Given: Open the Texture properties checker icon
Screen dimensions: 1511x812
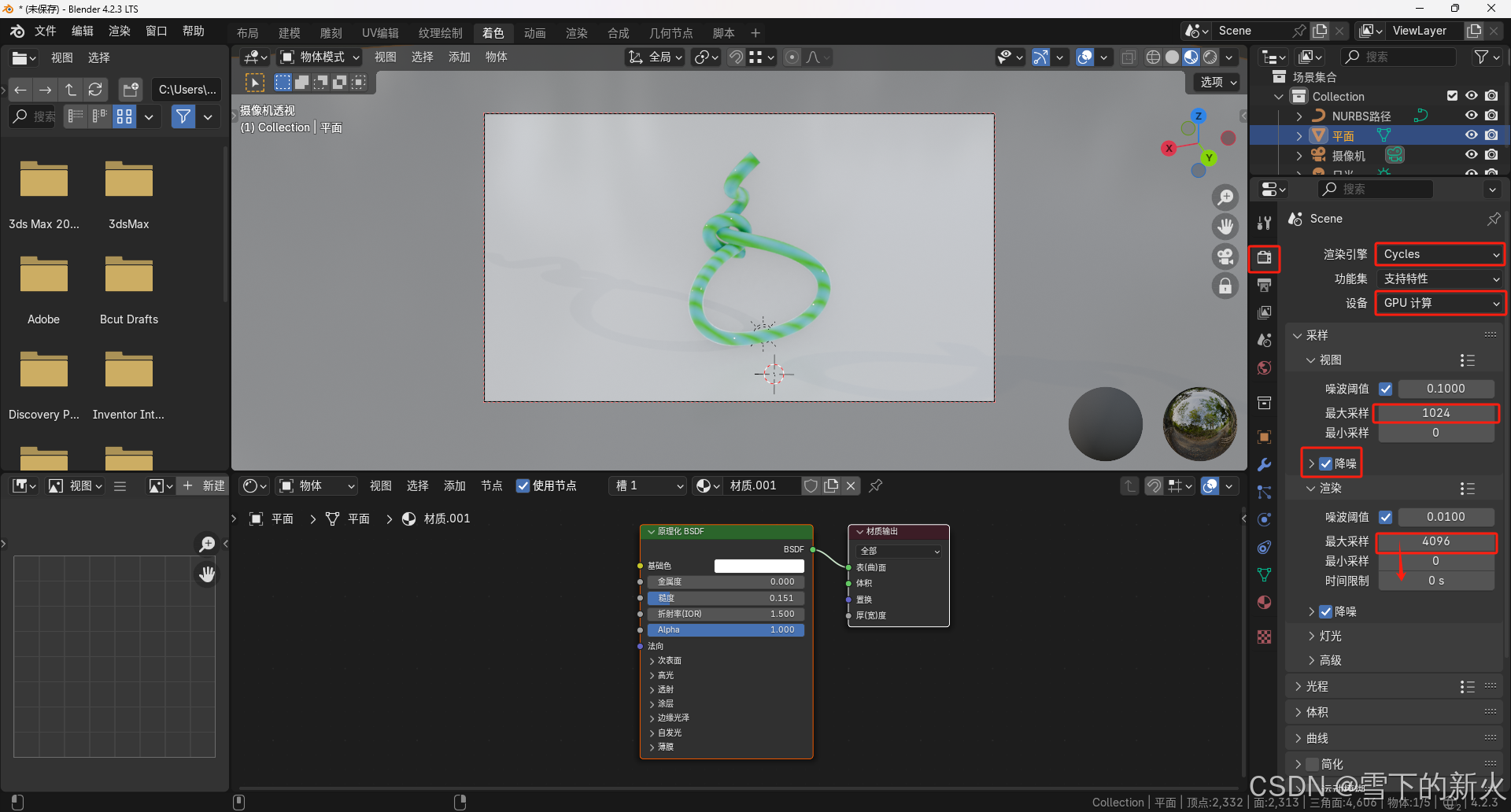Looking at the screenshot, I should pos(1264,637).
